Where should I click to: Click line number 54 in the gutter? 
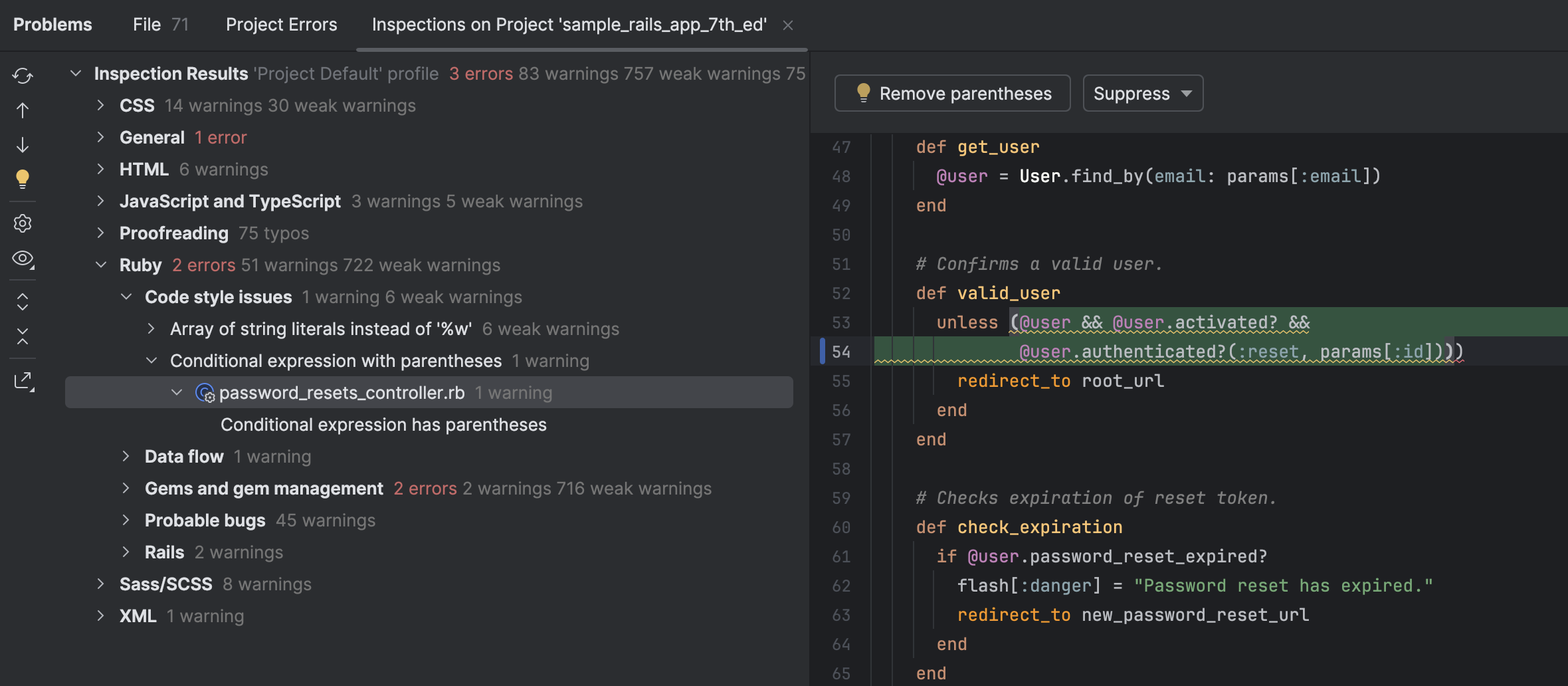click(x=840, y=352)
